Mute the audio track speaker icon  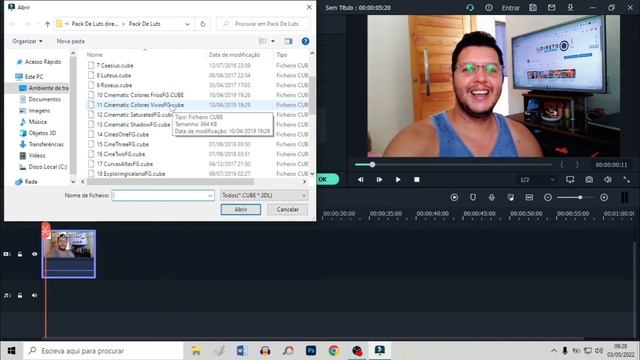[35, 295]
